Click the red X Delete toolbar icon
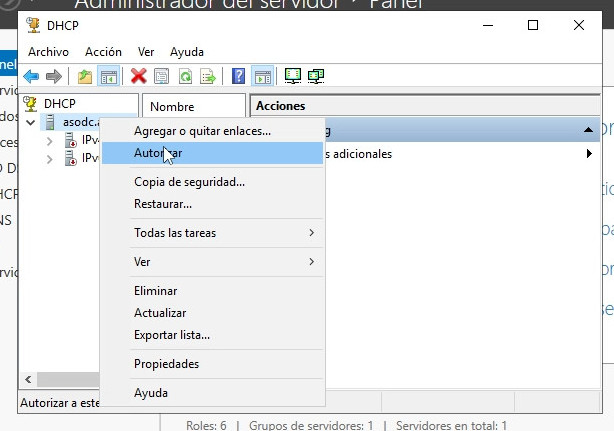614x431 pixels. [x=139, y=76]
